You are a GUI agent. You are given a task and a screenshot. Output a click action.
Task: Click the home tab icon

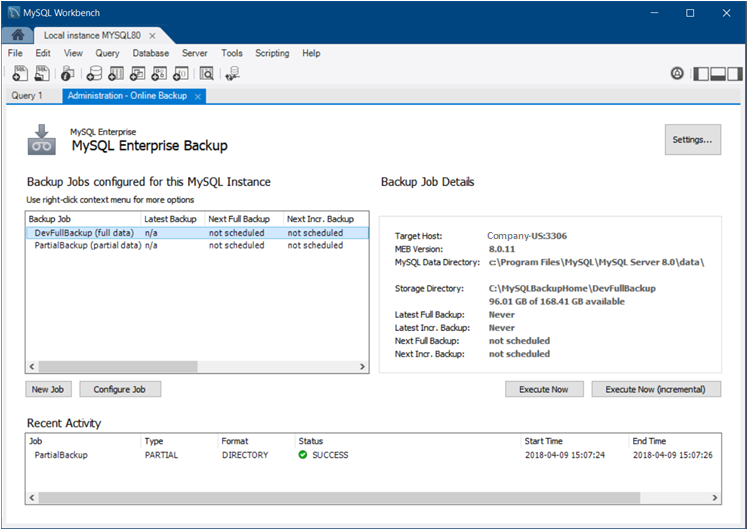click(17, 35)
